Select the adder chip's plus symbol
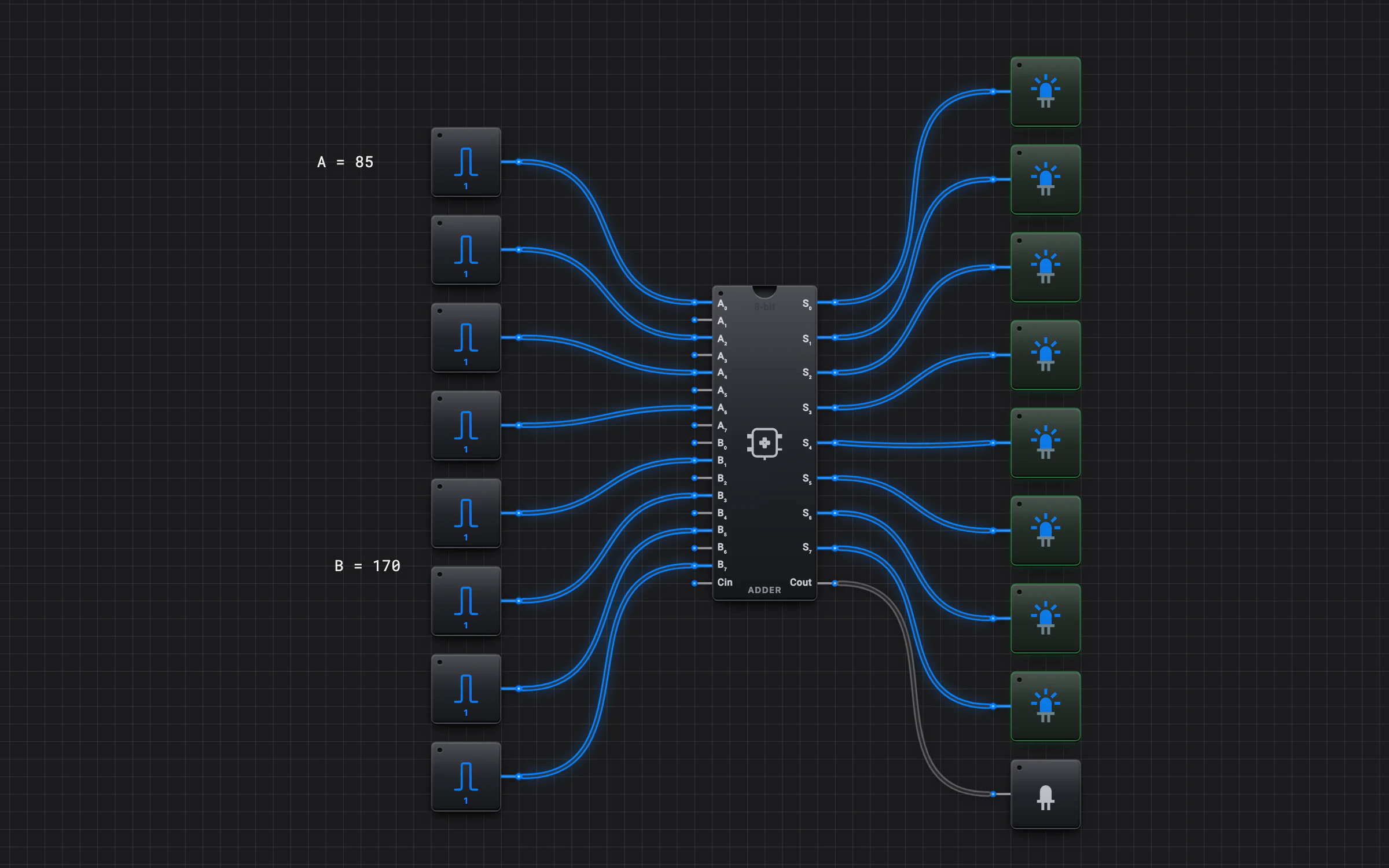The image size is (1389, 868). click(765, 443)
